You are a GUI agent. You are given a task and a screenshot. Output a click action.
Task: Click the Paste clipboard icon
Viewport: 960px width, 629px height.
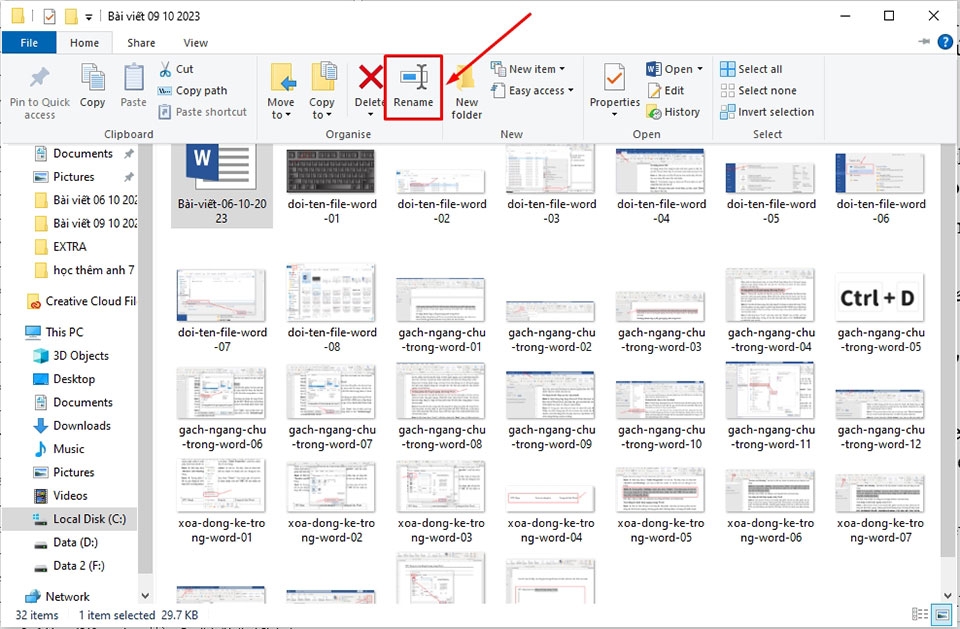[133, 78]
